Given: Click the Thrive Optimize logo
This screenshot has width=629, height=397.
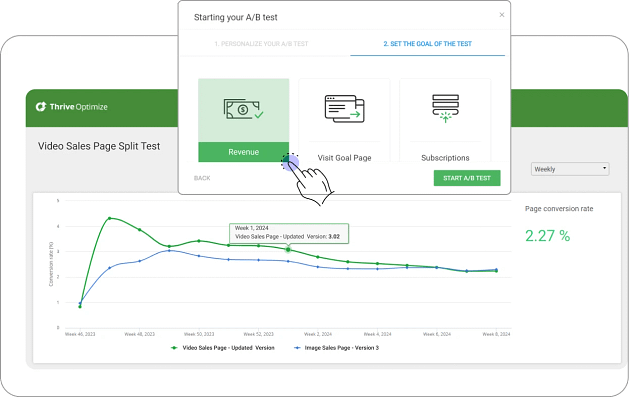Looking at the screenshot, I should coord(72,107).
